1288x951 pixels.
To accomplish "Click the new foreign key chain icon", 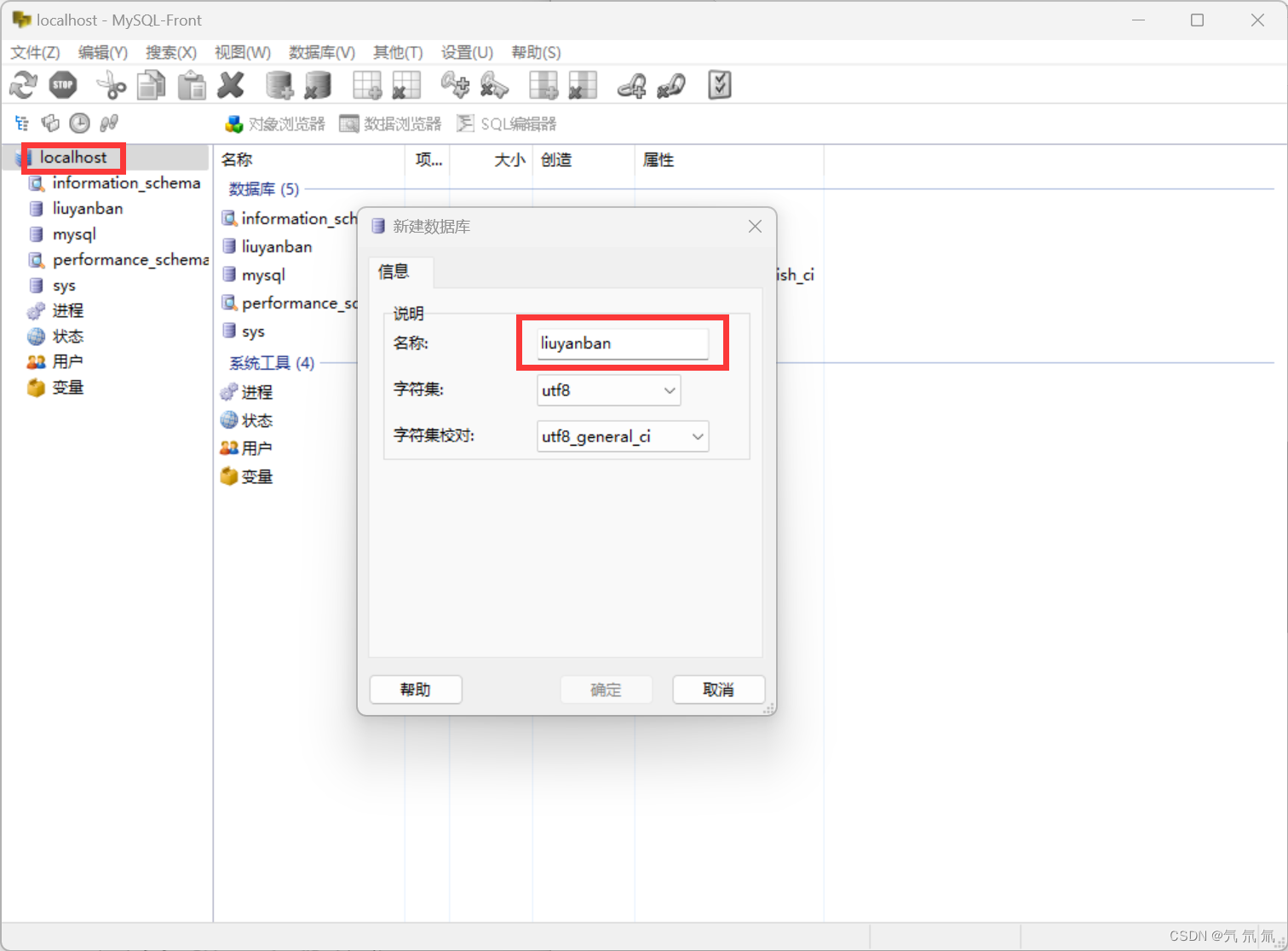I will [x=631, y=85].
